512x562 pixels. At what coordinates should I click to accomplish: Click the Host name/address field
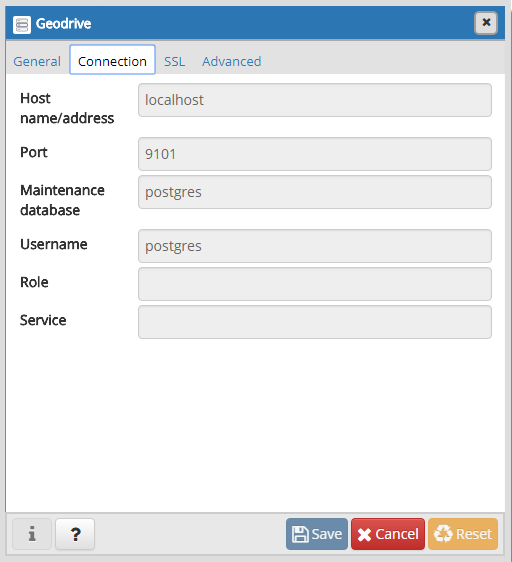tap(315, 100)
